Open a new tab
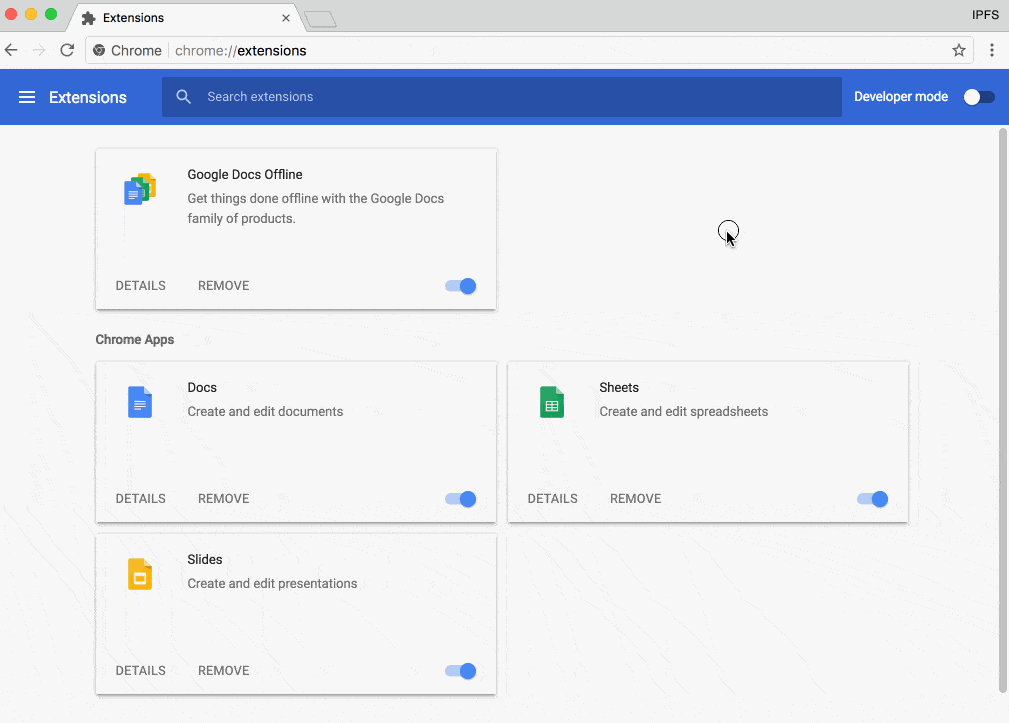Screen dimensions: 1009x723 click(x=320, y=19)
